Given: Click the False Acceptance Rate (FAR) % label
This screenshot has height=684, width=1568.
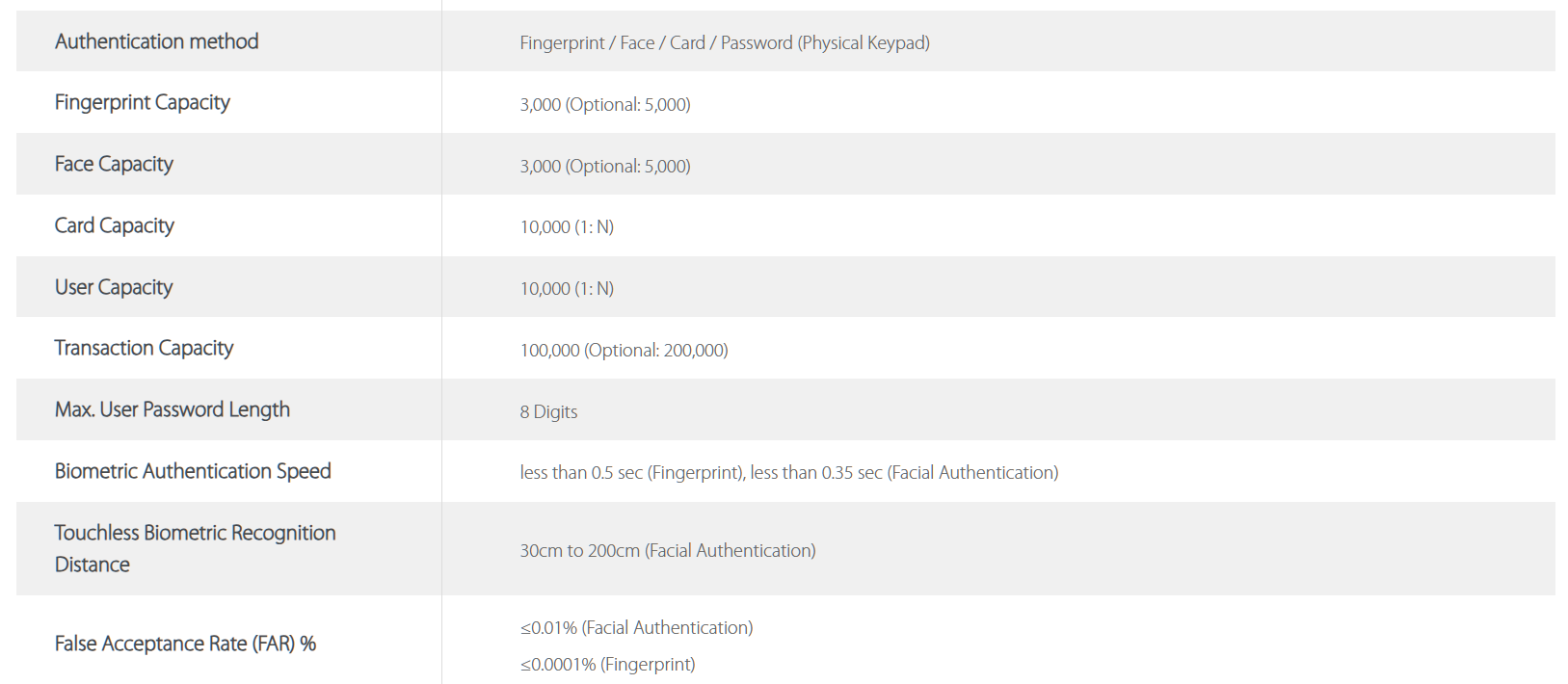Looking at the screenshot, I should [185, 644].
